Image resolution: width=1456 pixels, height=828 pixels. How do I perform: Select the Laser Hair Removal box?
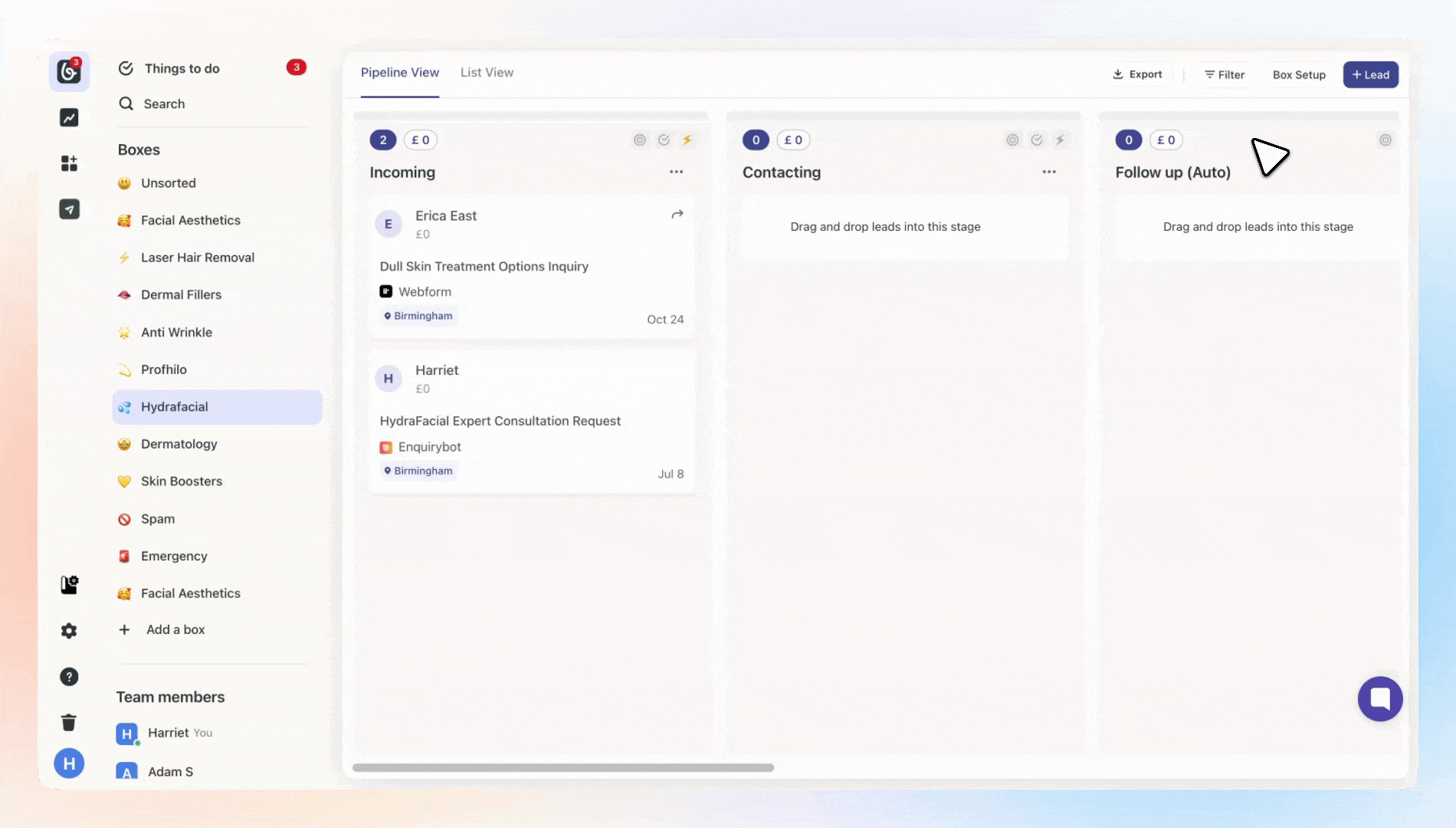point(218,258)
